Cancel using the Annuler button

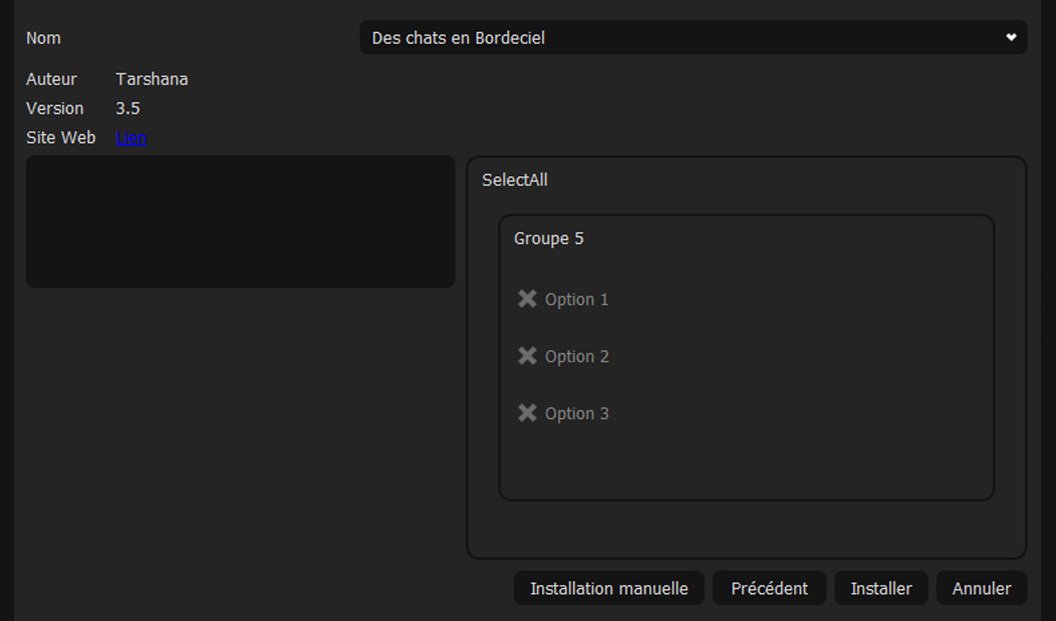[x=981, y=588]
